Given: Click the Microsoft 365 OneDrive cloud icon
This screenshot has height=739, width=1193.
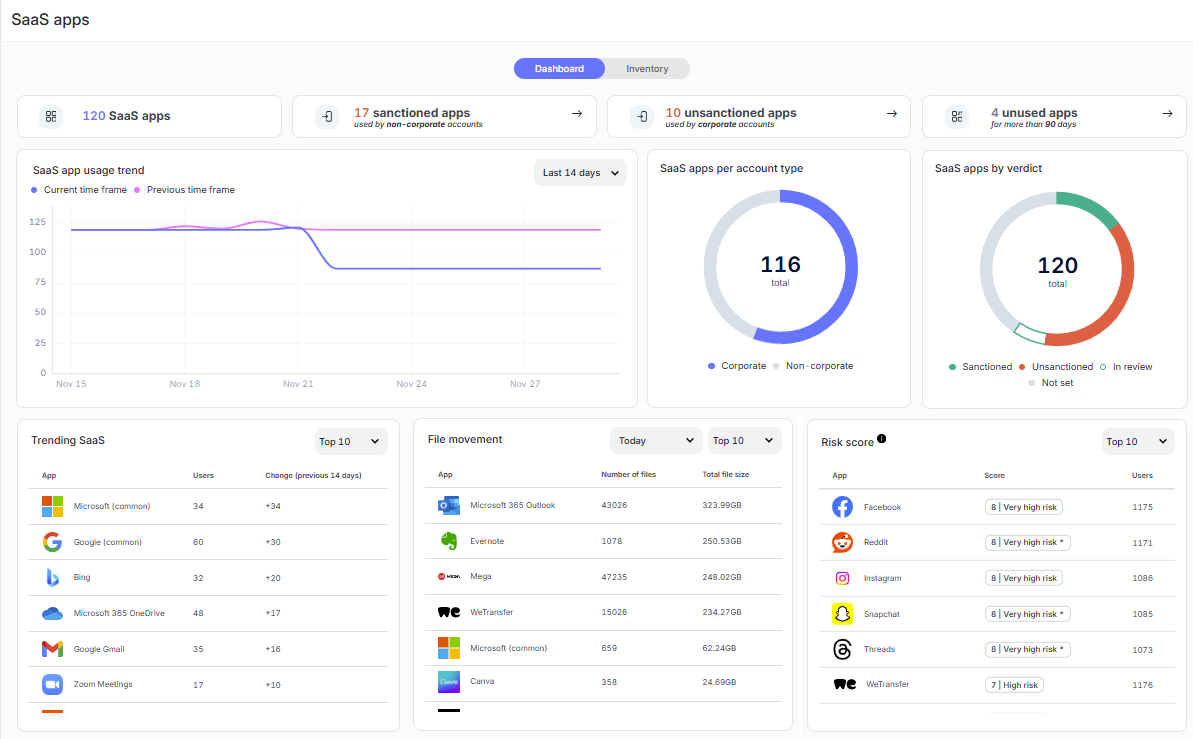Looking at the screenshot, I should point(52,613).
